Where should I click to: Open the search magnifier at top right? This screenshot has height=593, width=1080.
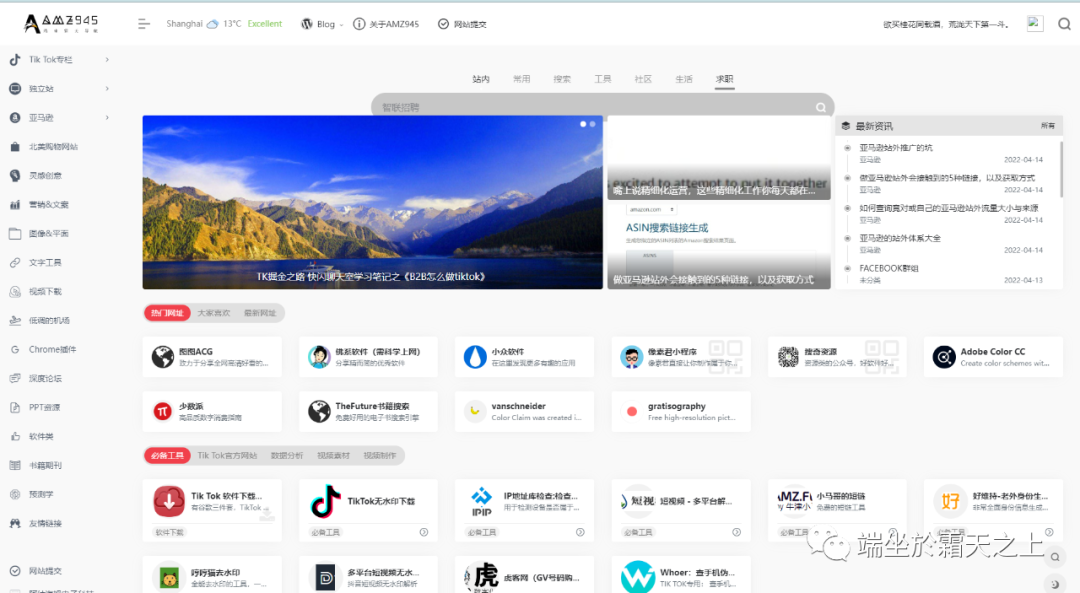pos(1064,23)
